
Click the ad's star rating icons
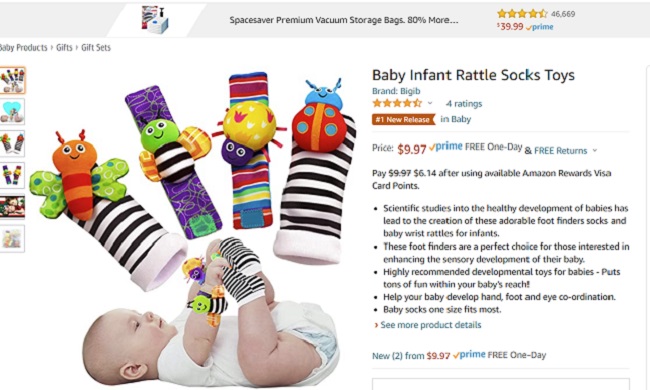pos(522,14)
